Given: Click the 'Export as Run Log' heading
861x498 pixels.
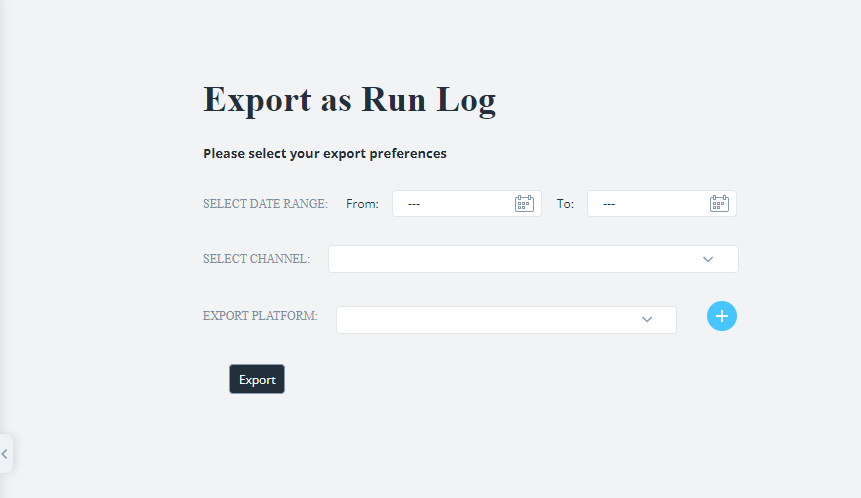Looking at the screenshot, I should [x=349, y=100].
